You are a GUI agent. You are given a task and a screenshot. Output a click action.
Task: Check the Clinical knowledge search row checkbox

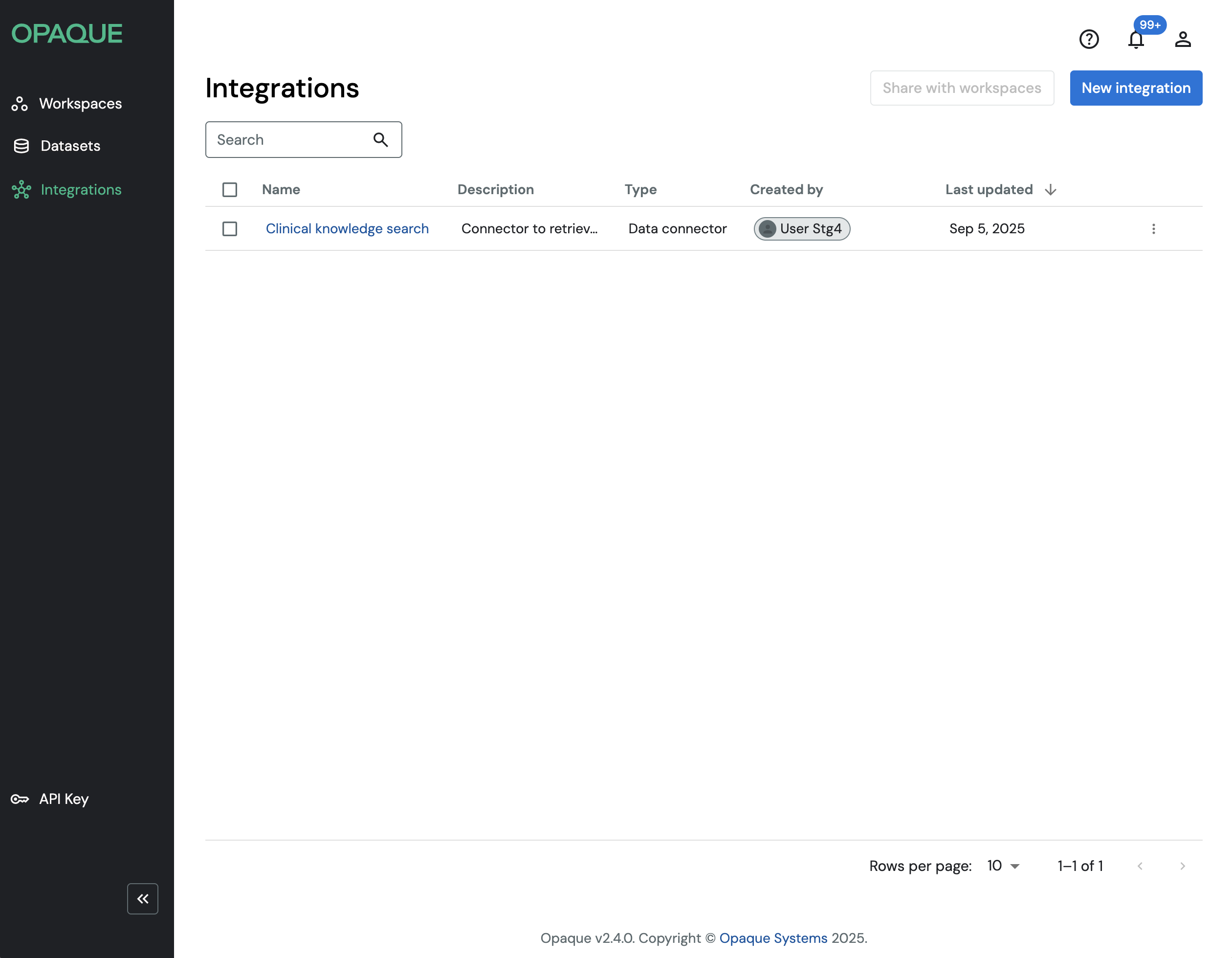(230, 228)
